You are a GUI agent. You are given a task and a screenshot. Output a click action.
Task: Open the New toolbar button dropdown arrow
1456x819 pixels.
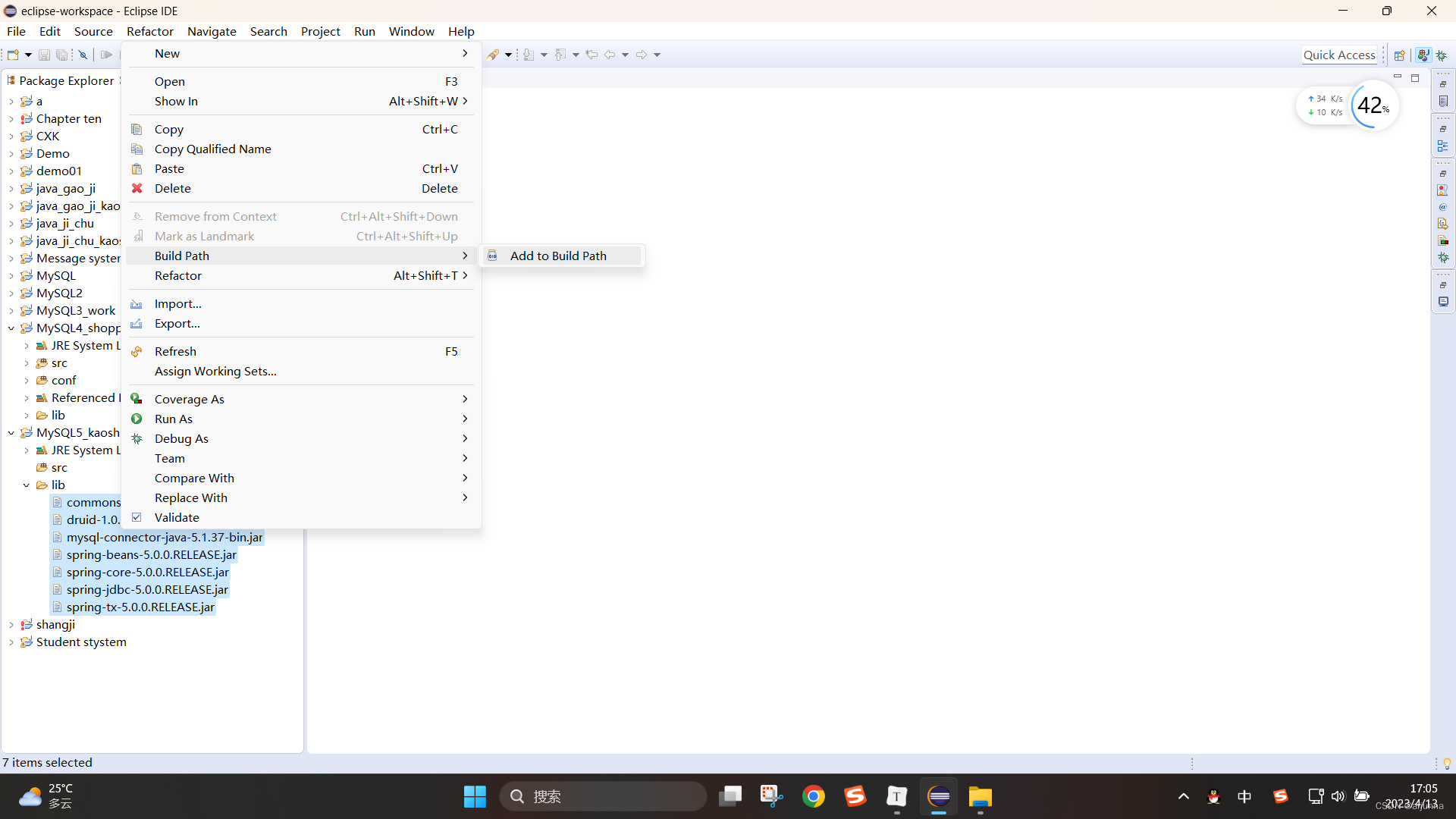(x=28, y=55)
